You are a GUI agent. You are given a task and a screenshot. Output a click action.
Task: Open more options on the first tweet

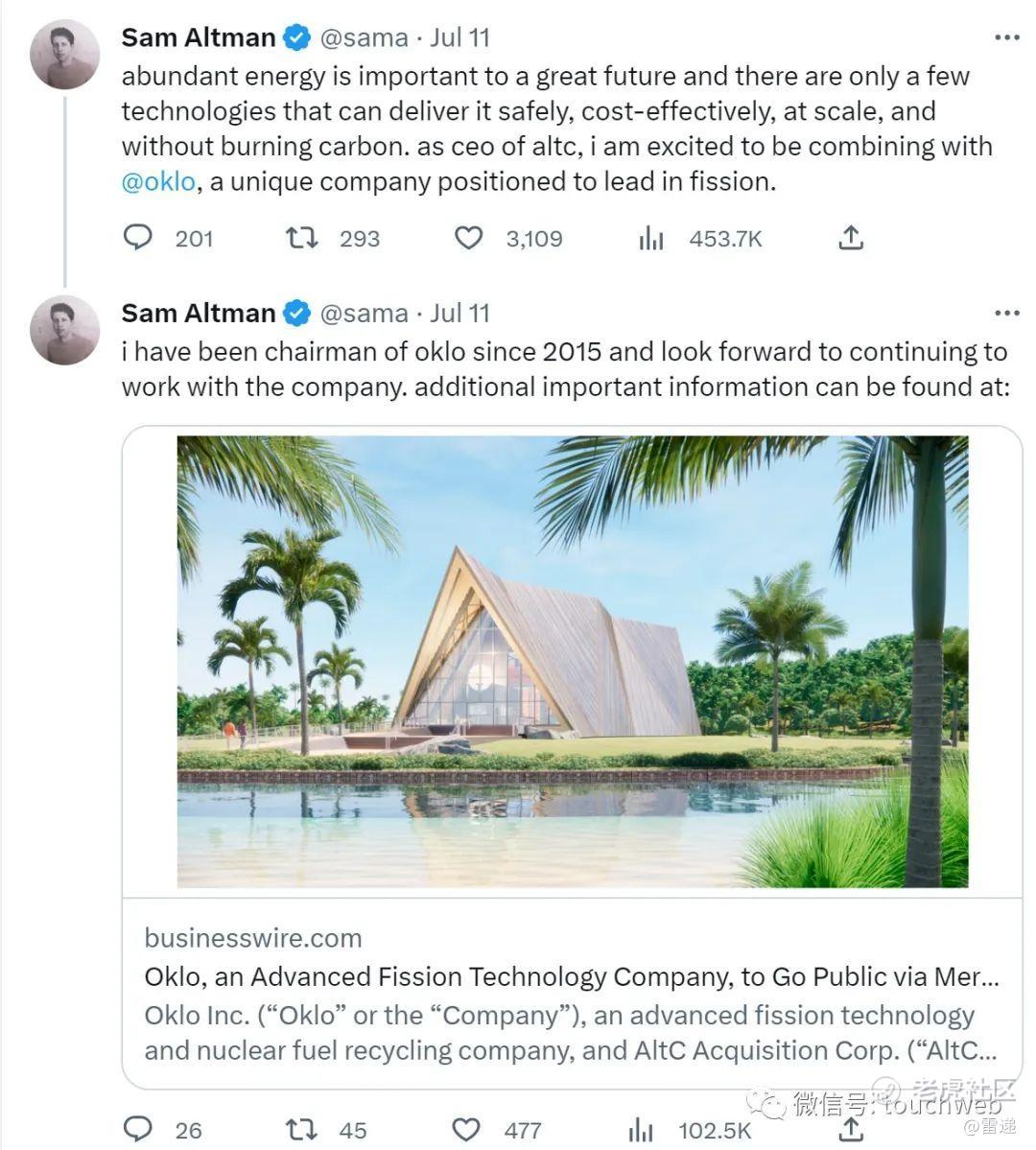(1006, 38)
